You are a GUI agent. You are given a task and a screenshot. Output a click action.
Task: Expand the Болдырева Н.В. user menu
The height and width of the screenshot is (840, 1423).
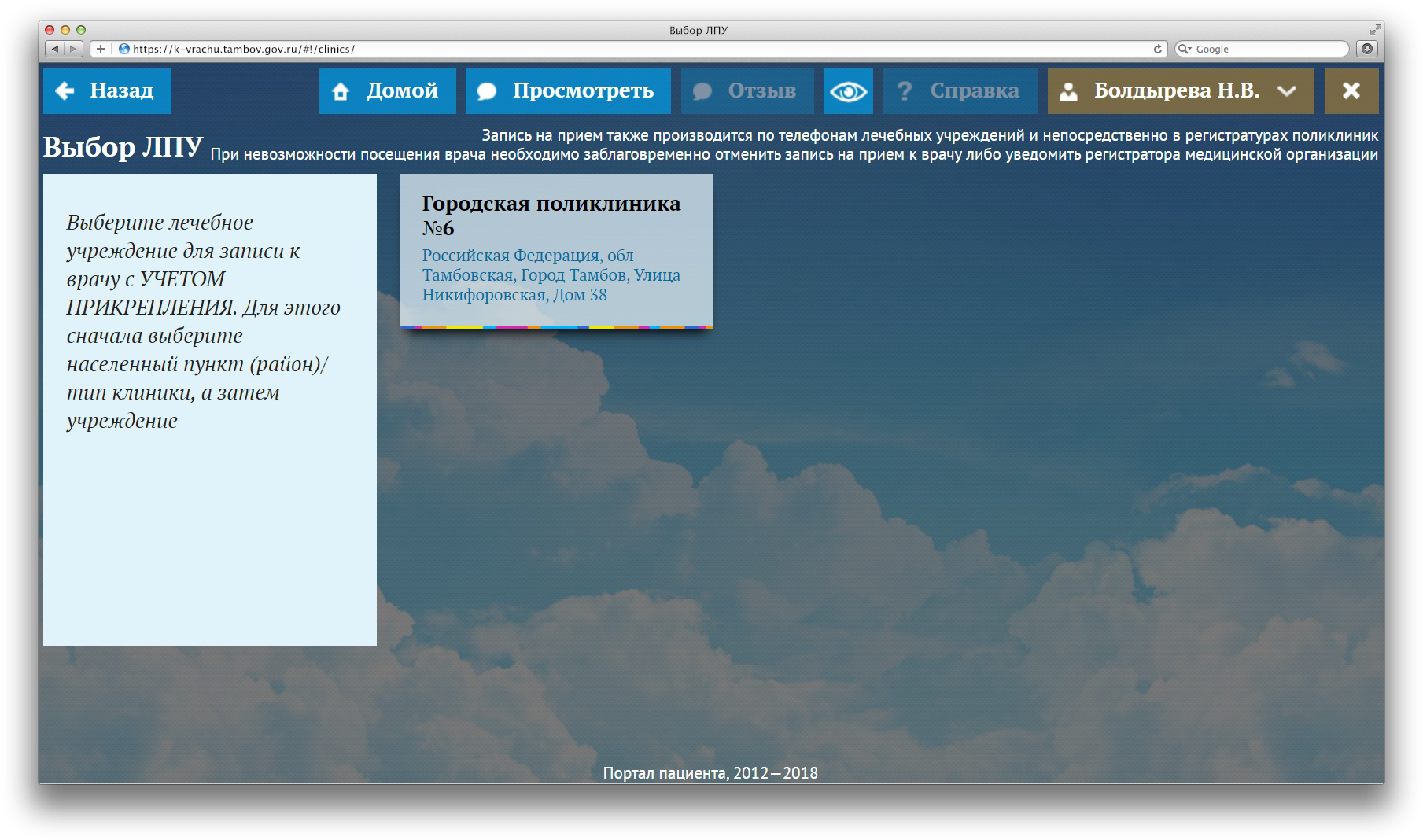coord(1181,91)
